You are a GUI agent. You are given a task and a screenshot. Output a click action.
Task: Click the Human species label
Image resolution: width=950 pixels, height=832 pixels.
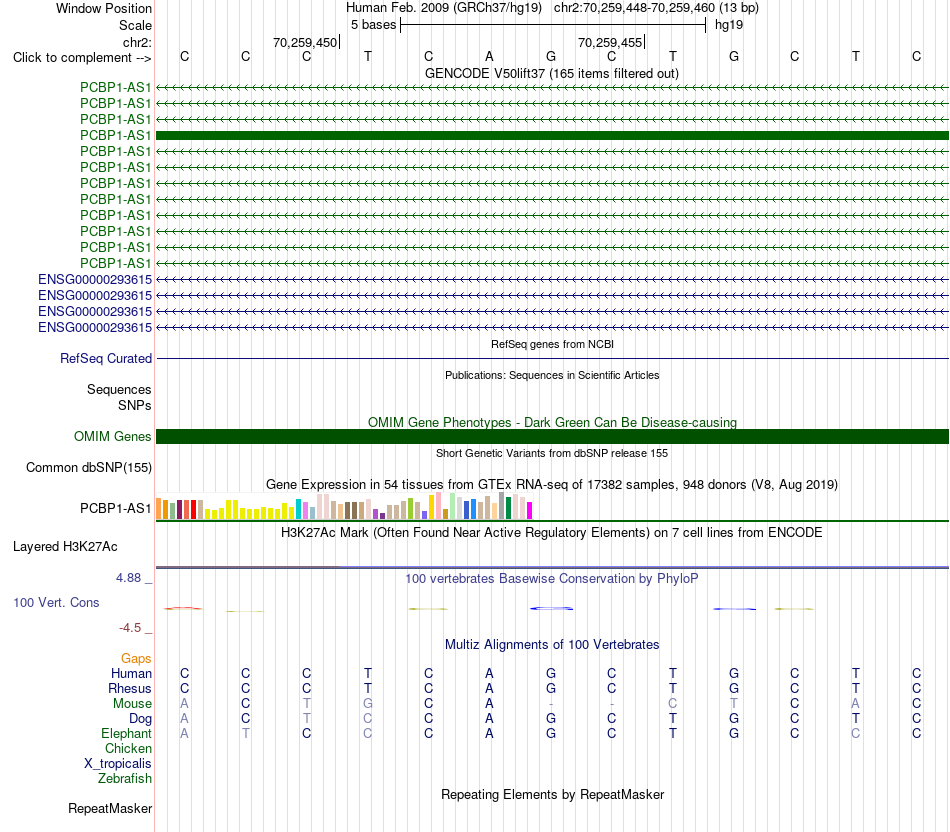(131, 674)
